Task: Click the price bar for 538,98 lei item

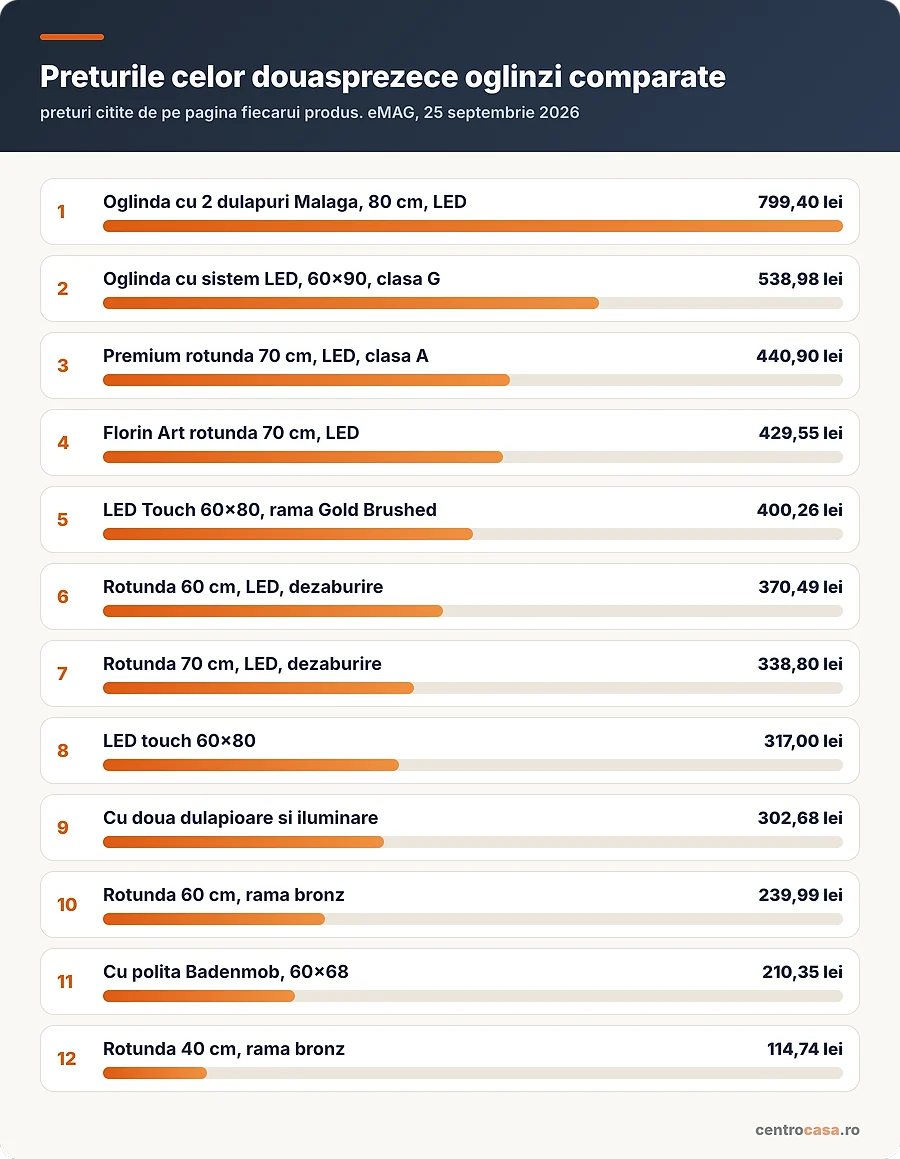Action: coord(473,303)
